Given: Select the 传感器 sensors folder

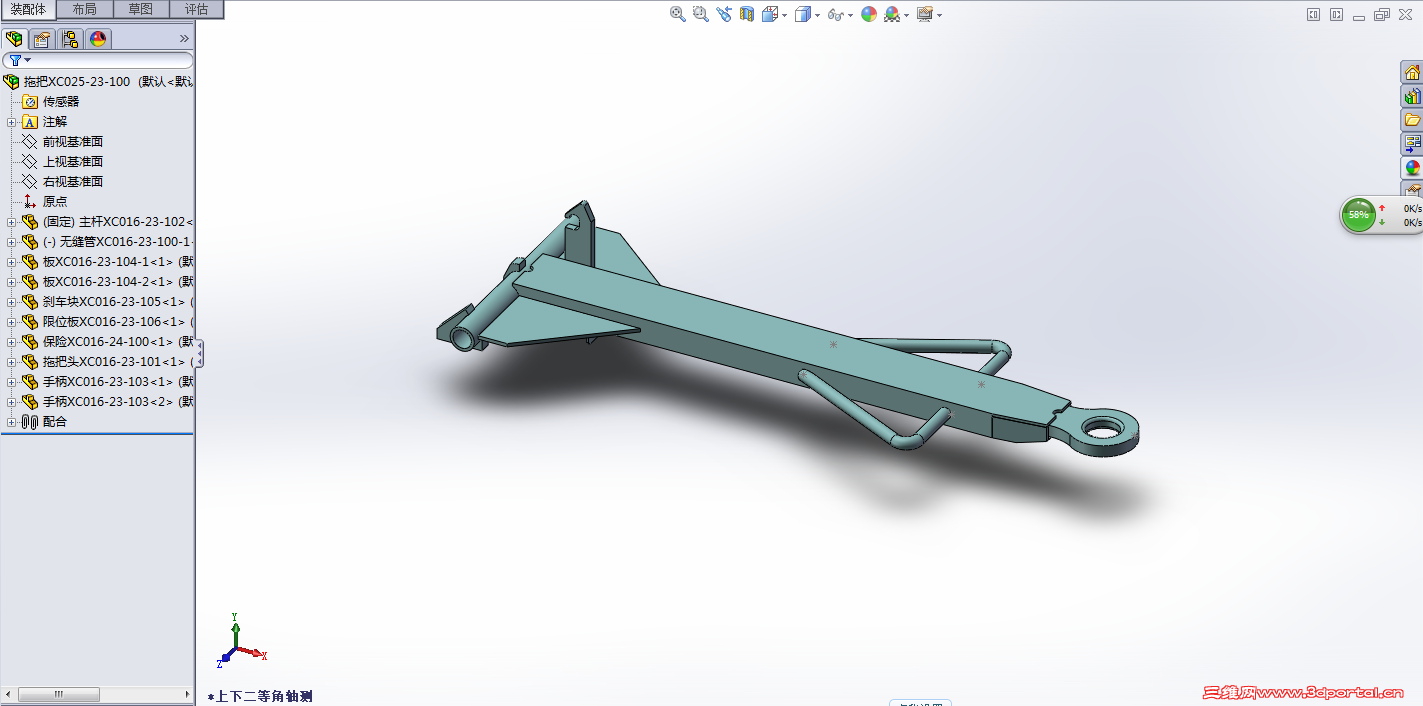Looking at the screenshot, I should pyautogui.click(x=60, y=101).
